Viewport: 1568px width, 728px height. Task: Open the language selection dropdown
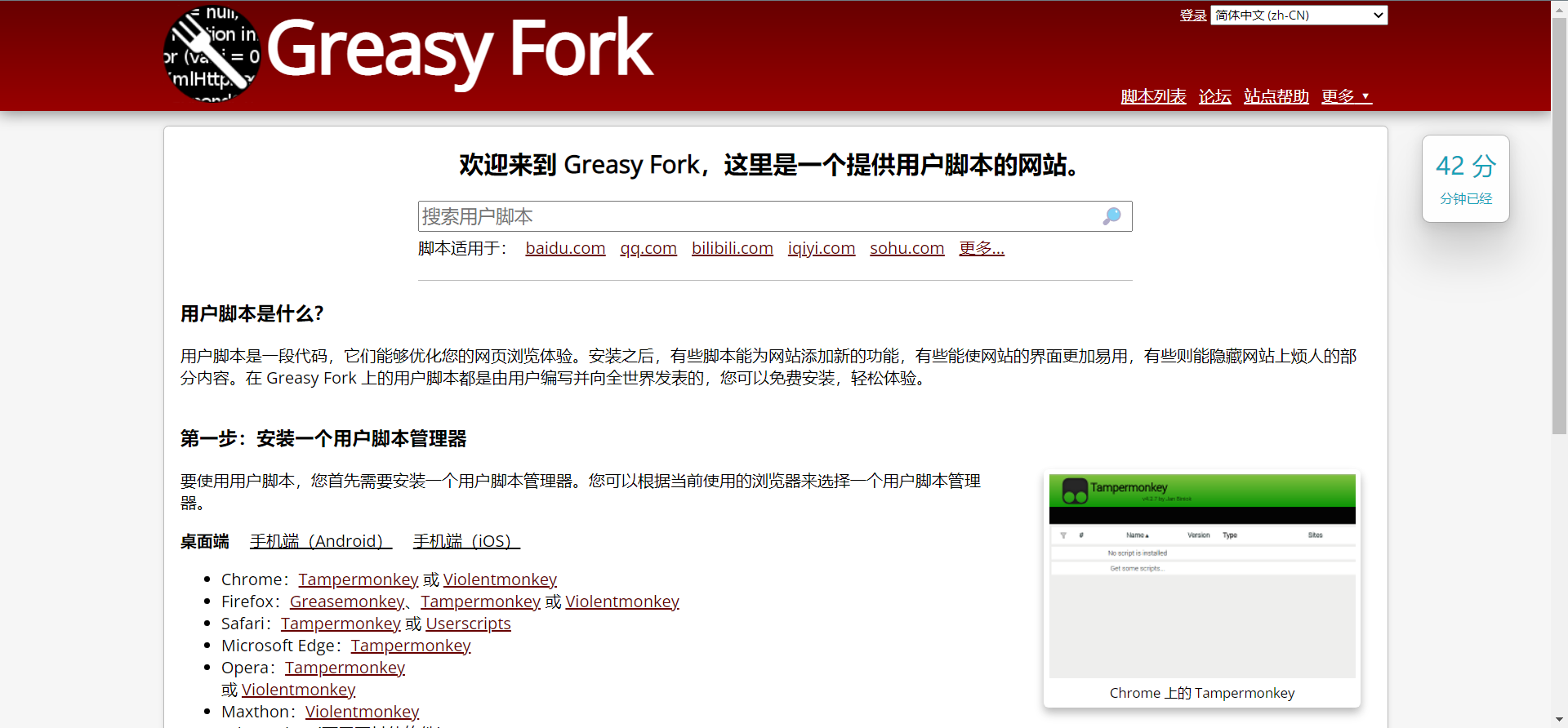1298,16
